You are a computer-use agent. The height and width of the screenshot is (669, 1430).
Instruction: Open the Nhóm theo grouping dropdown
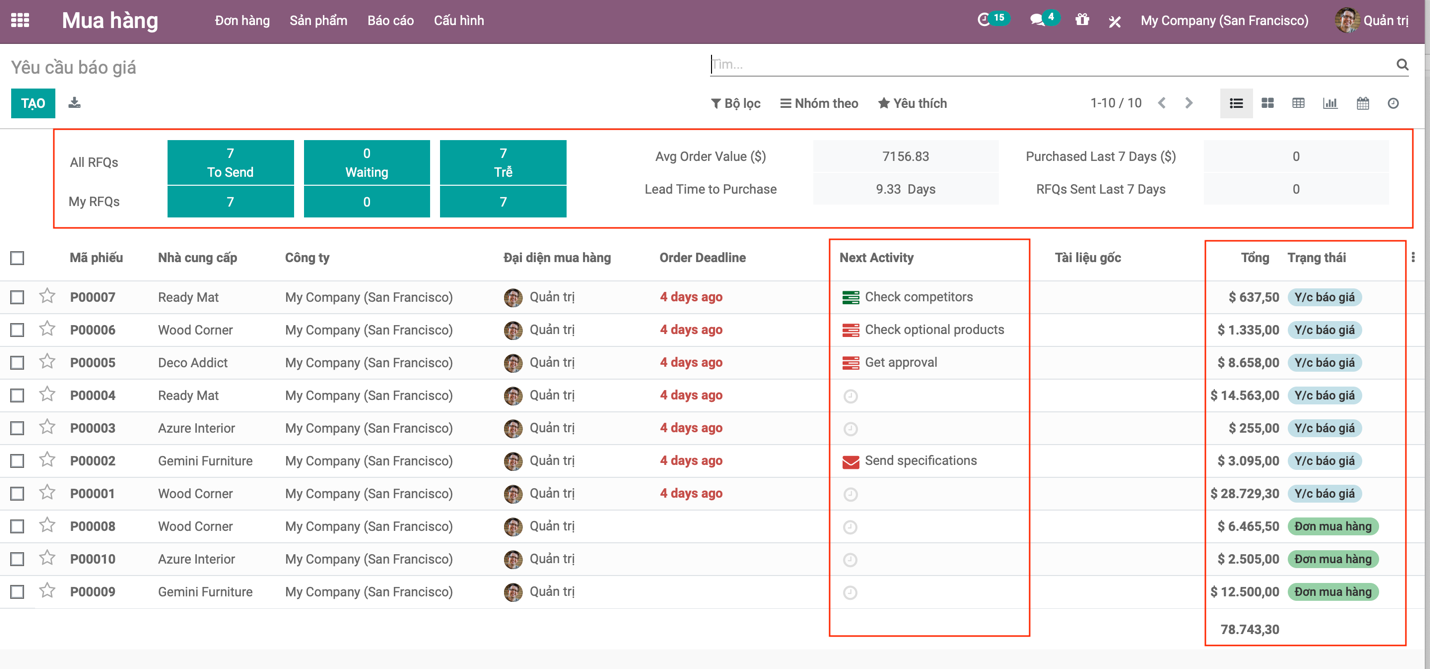[x=819, y=103]
